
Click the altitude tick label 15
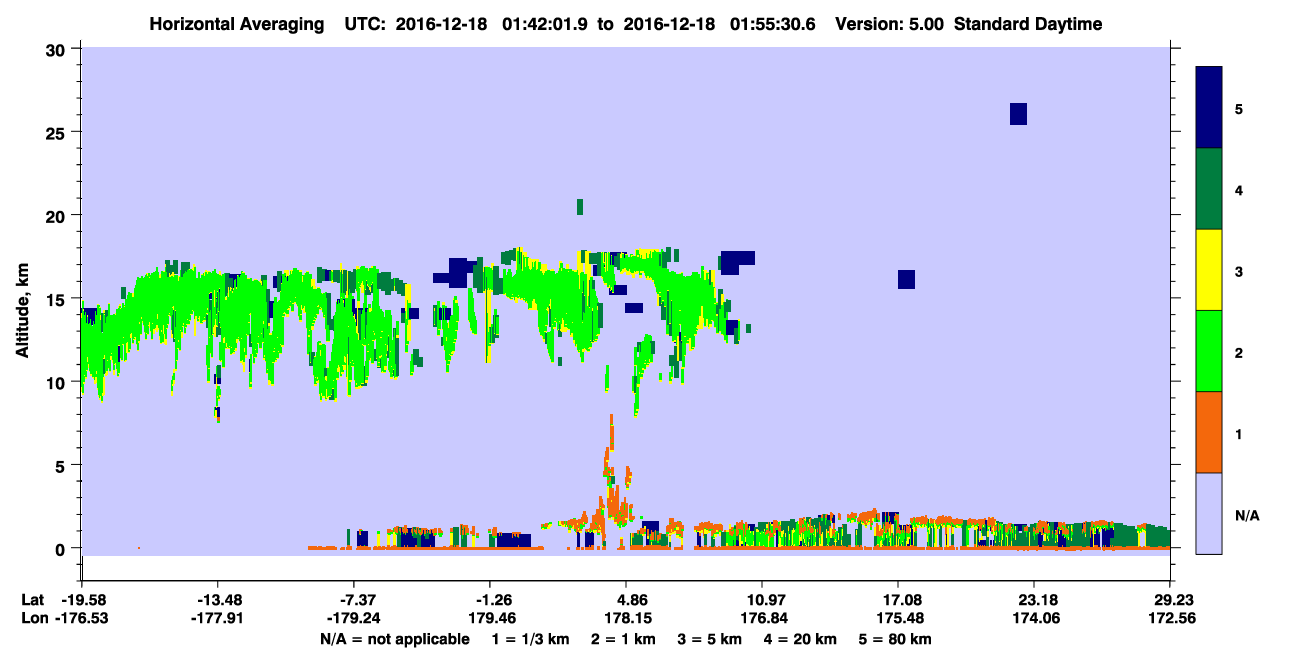(x=57, y=299)
